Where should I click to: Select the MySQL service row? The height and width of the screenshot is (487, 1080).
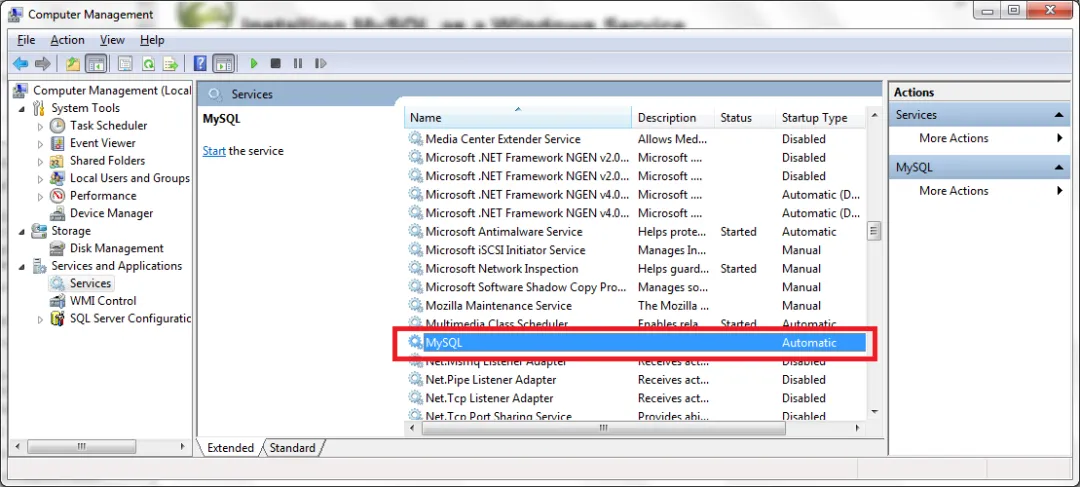pyautogui.click(x=634, y=343)
